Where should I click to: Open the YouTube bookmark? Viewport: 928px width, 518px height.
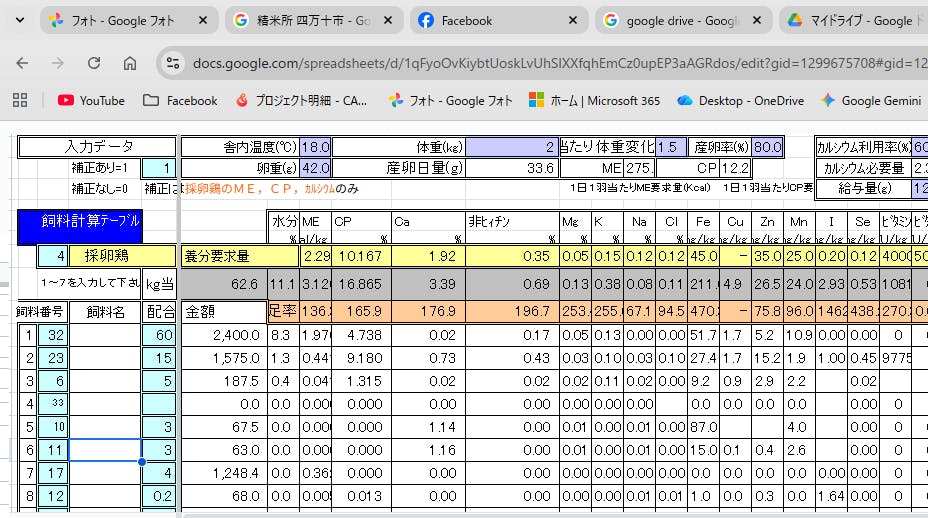pyautogui.click(x=91, y=100)
